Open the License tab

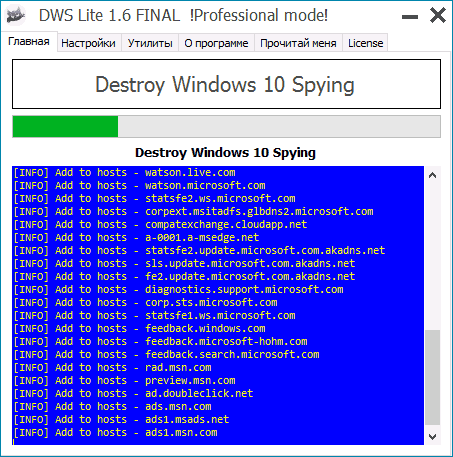(x=365, y=43)
